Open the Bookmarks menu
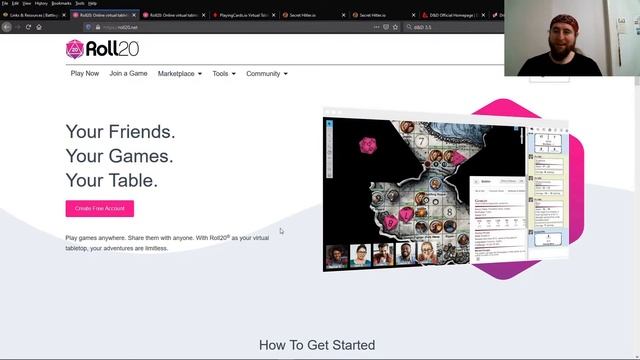Viewport: 640px width, 360px height. (61, 3)
